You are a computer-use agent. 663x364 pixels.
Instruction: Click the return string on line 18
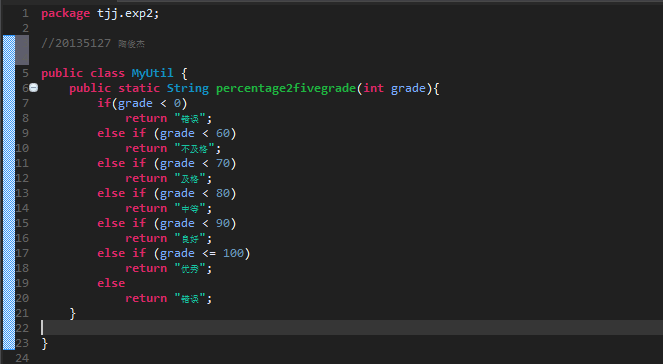190,268
